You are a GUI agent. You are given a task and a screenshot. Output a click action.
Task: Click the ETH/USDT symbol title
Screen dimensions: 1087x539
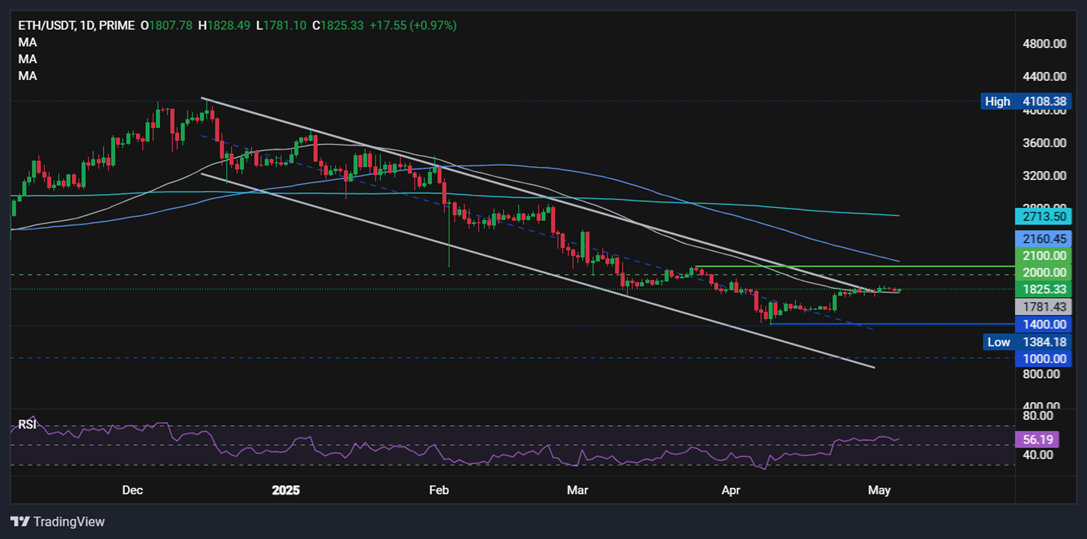pos(45,25)
